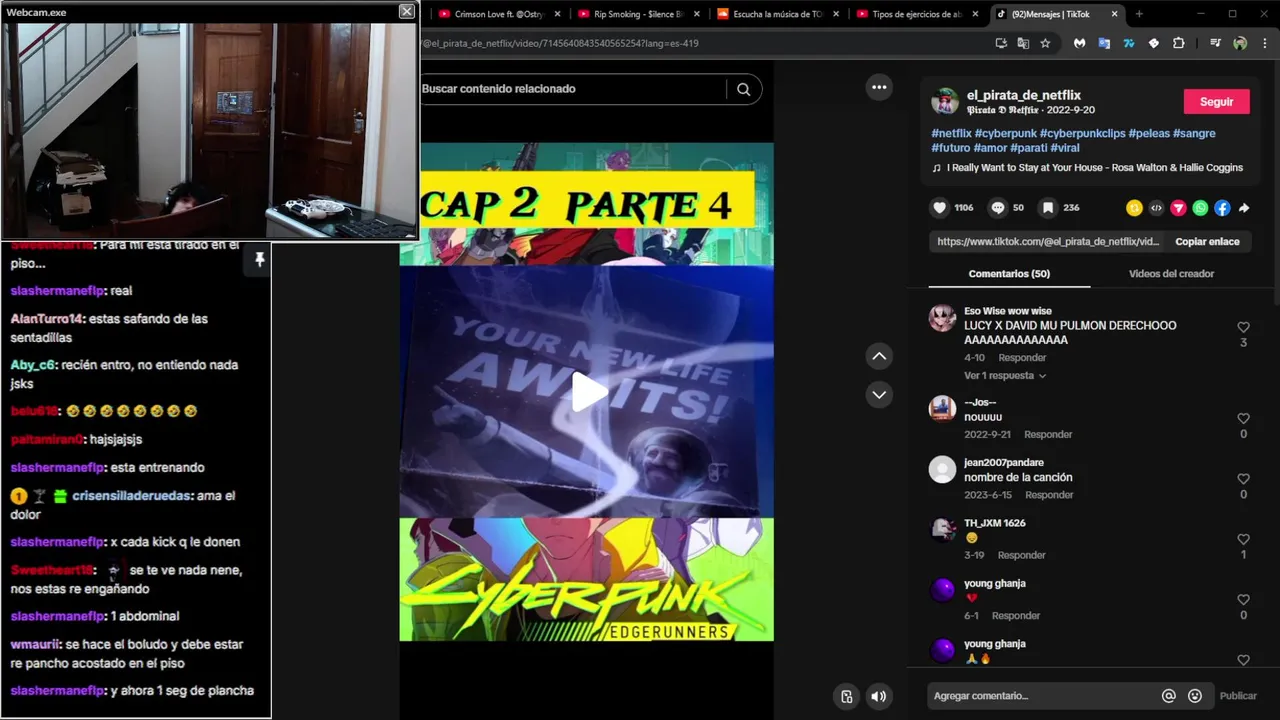Bookmark page with star icon
The width and height of the screenshot is (1280, 720).
click(x=1045, y=43)
